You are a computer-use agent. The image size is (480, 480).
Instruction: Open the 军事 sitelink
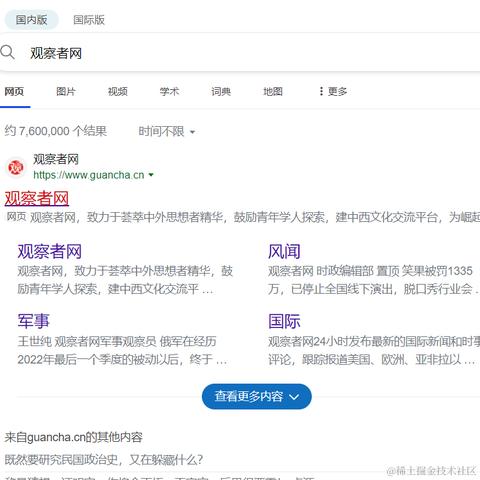[33, 321]
